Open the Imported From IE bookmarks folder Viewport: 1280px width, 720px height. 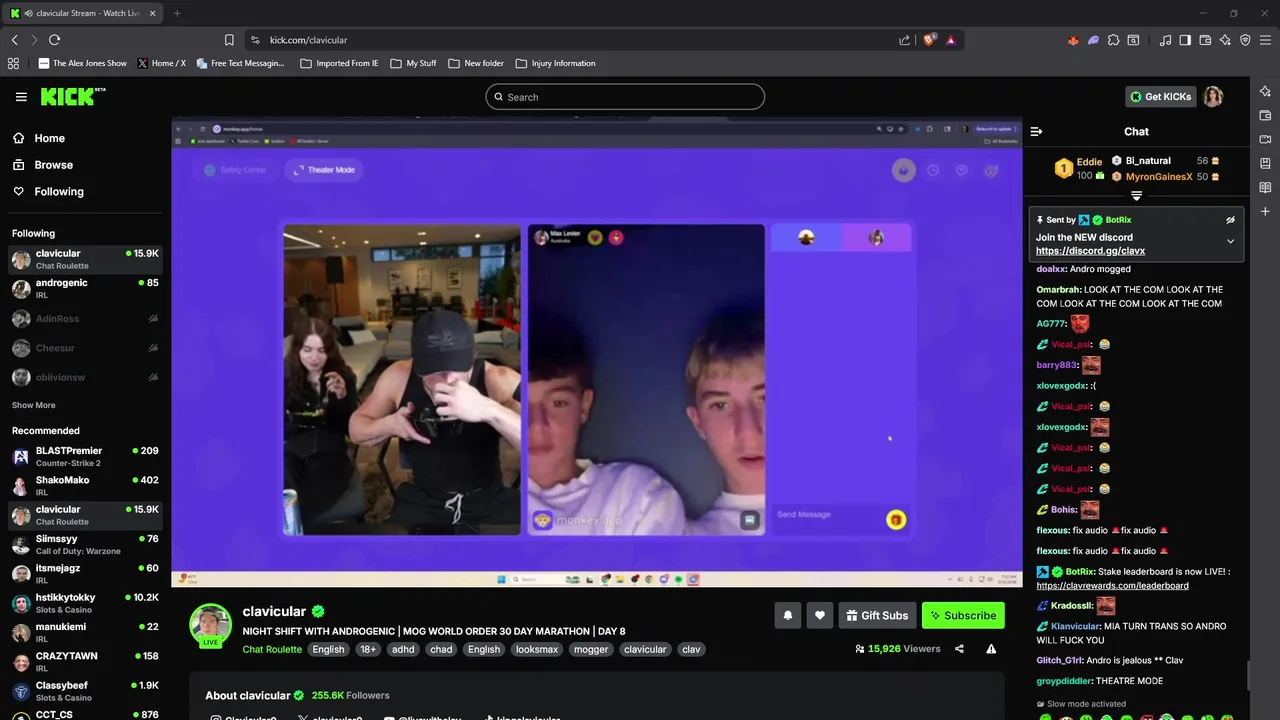(339, 63)
